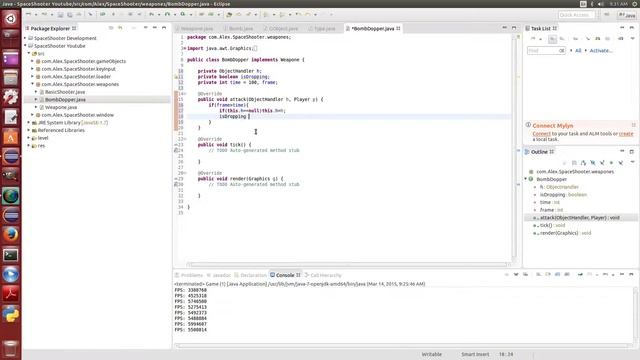Select BasicShooter.java in Package Explorer
Screen dimensions: 640x360
[x=65, y=92]
